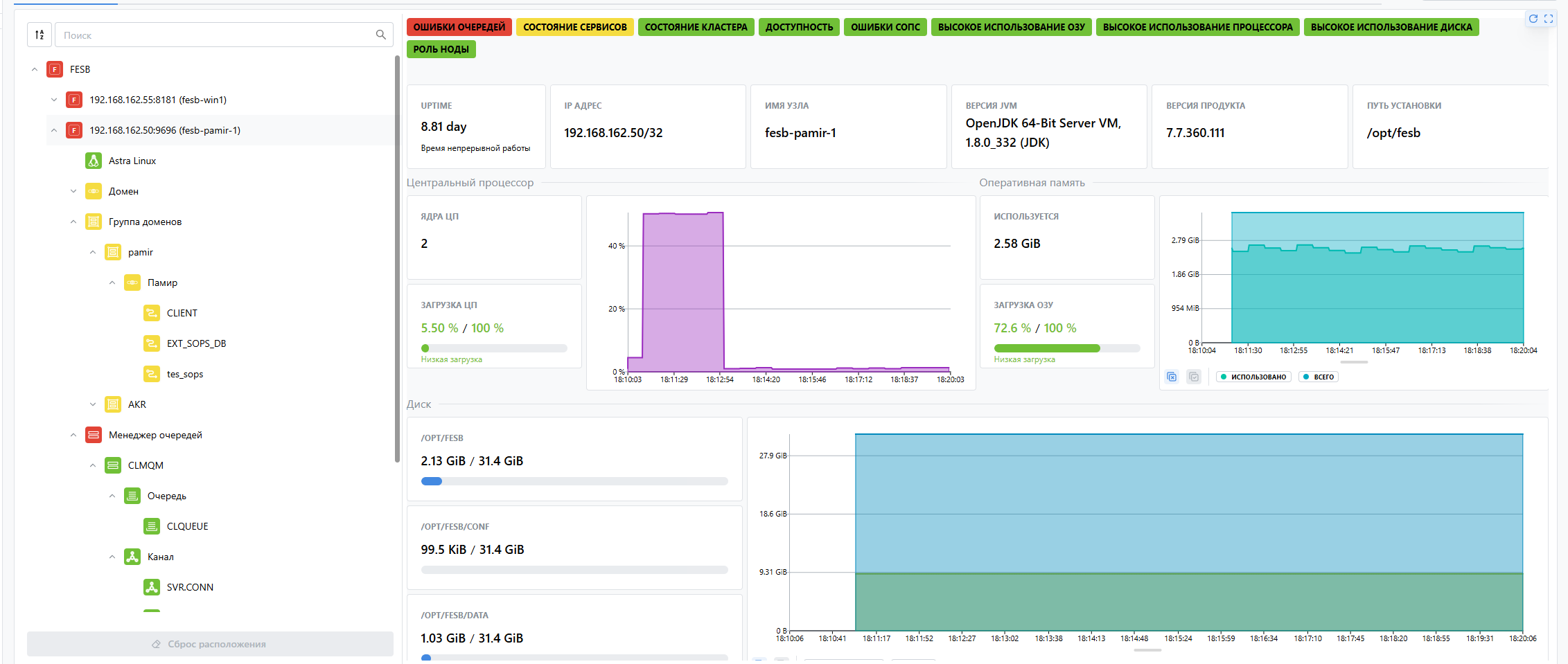Viewport: 1568px width, 664px height.
Task: Click the CLQUEUE queue icon
Action: (x=152, y=526)
